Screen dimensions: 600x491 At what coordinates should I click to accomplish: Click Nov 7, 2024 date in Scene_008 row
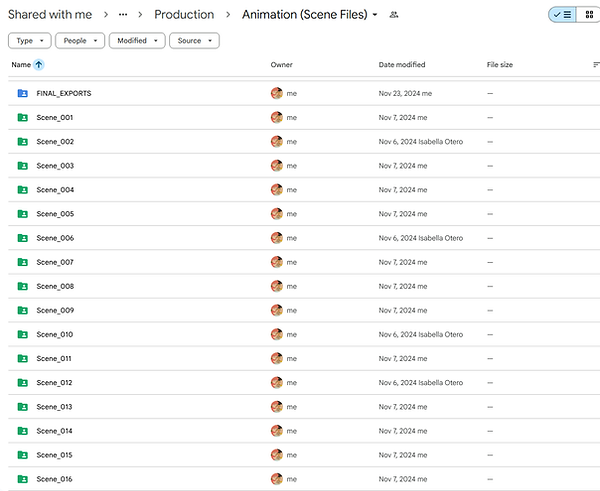click(403, 286)
